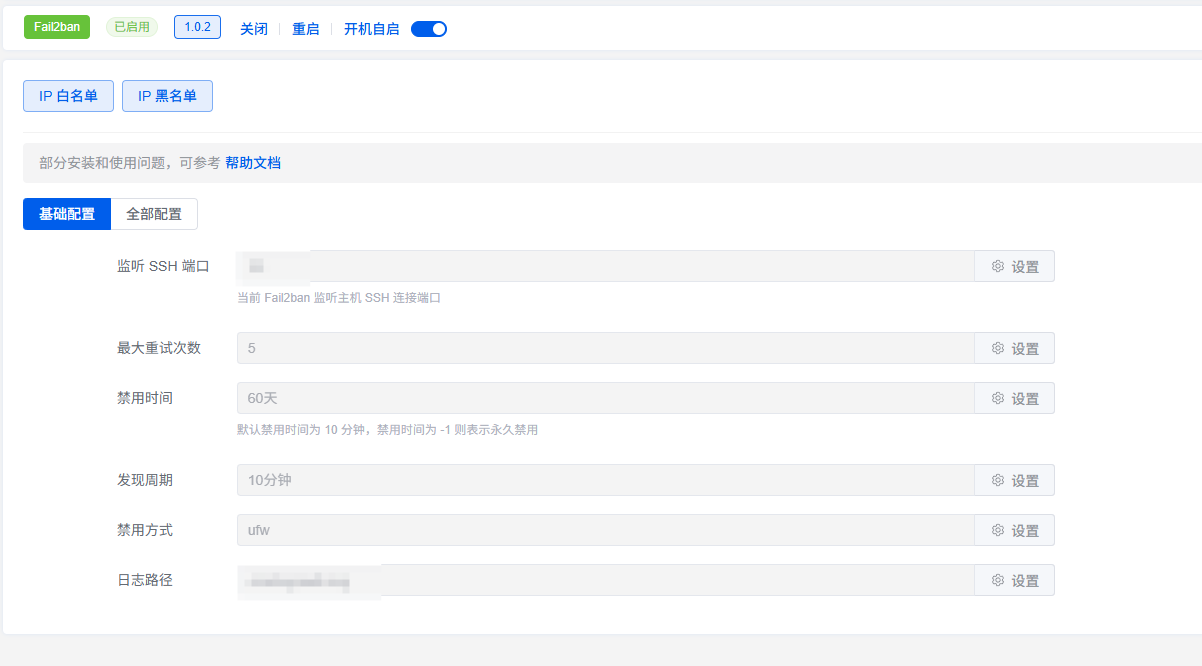Image resolution: width=1202 pixels, height=666 pixels.
Task: Click the 已启用 status tag
Action: 132,27
